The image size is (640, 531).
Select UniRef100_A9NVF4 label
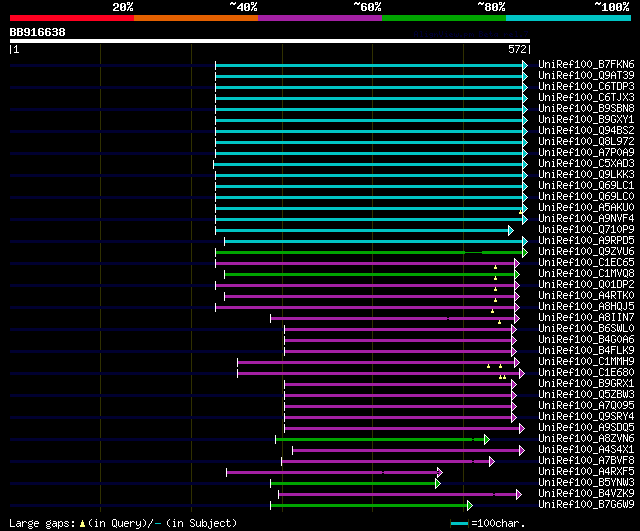(586, 219)
